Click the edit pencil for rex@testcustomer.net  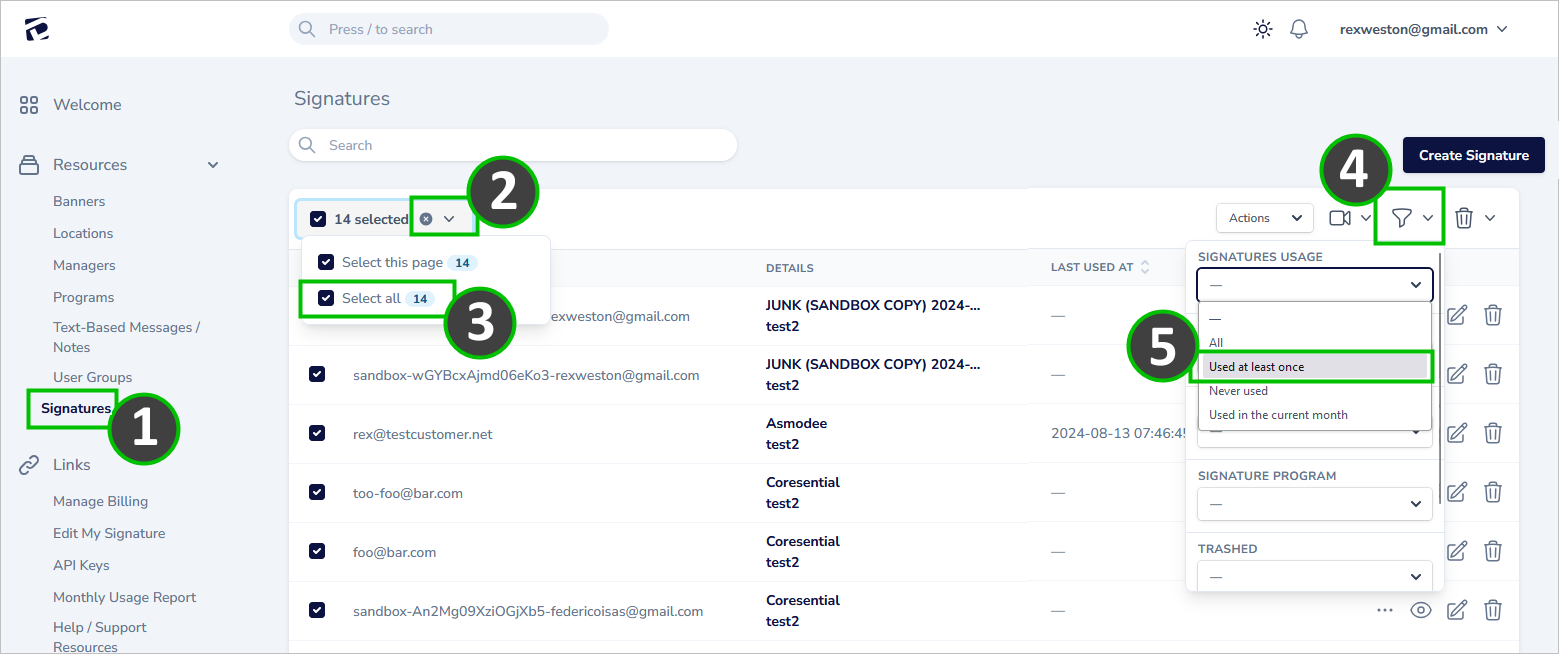pyautogui.click(x=1456, y=433)
